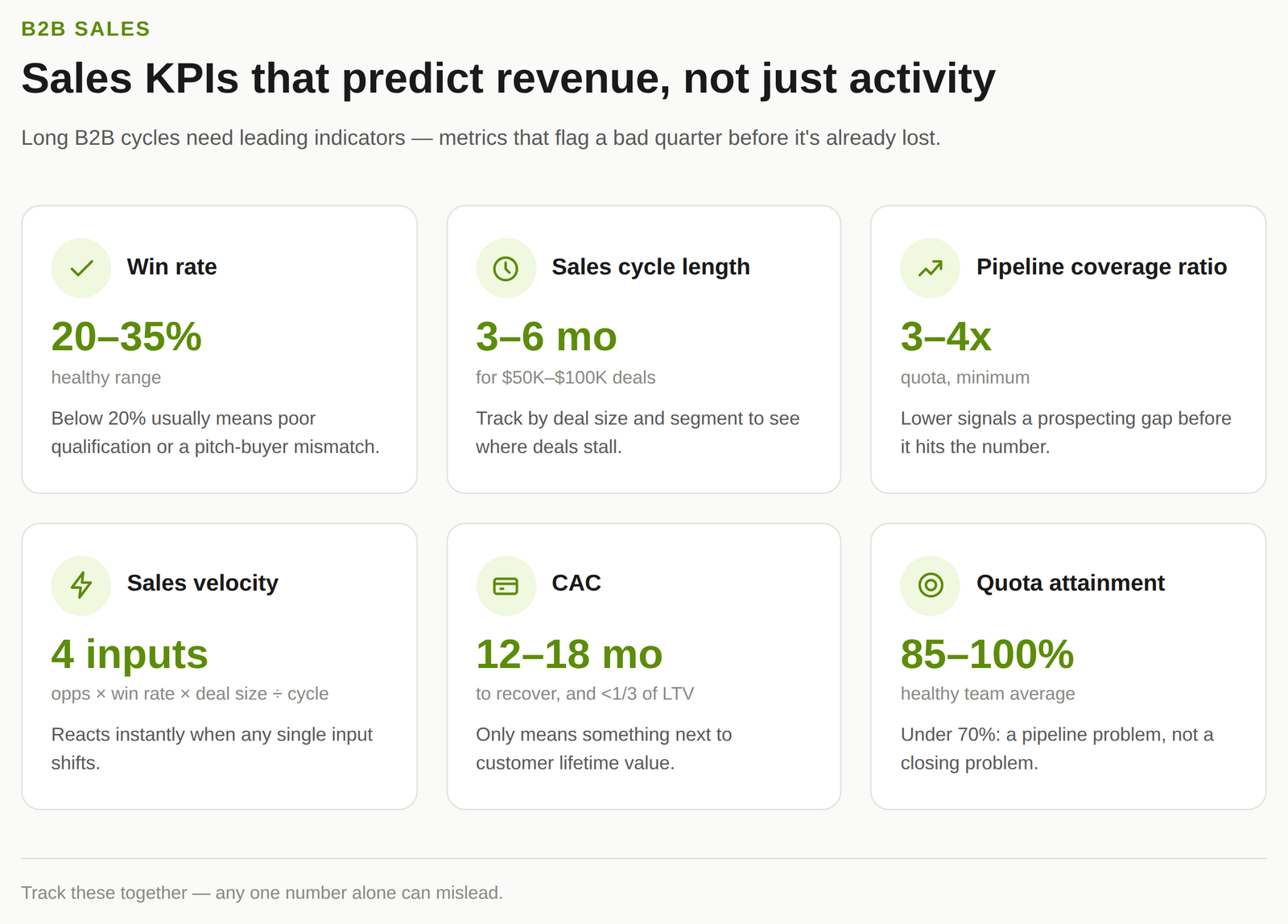The image size is (1288, 924).
Task: Click the B2B SALES category label
Action: 86,29
